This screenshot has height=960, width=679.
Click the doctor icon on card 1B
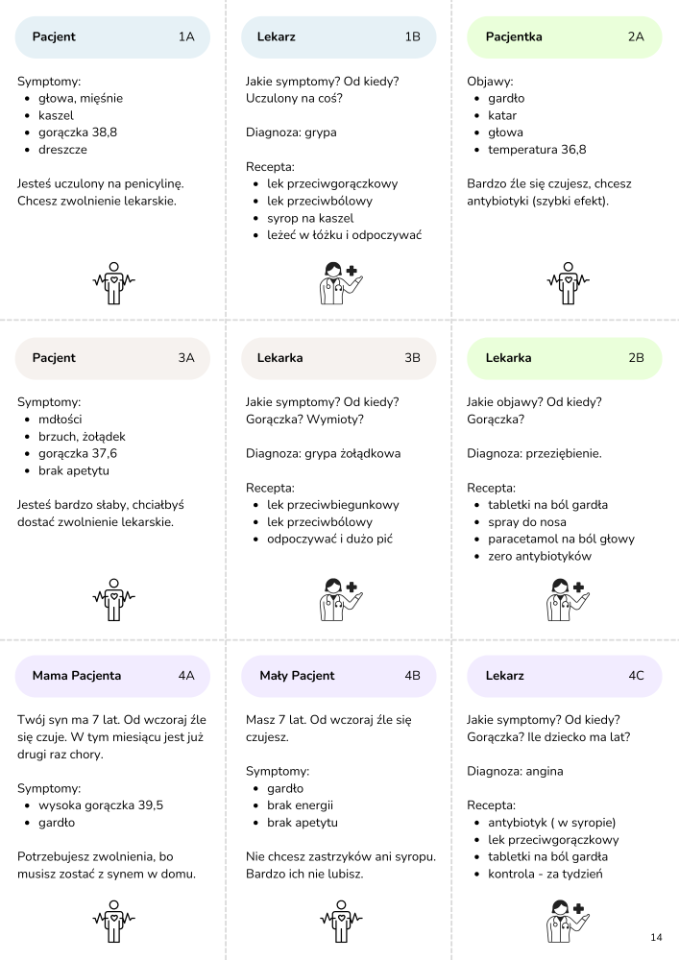pos(340,283)
